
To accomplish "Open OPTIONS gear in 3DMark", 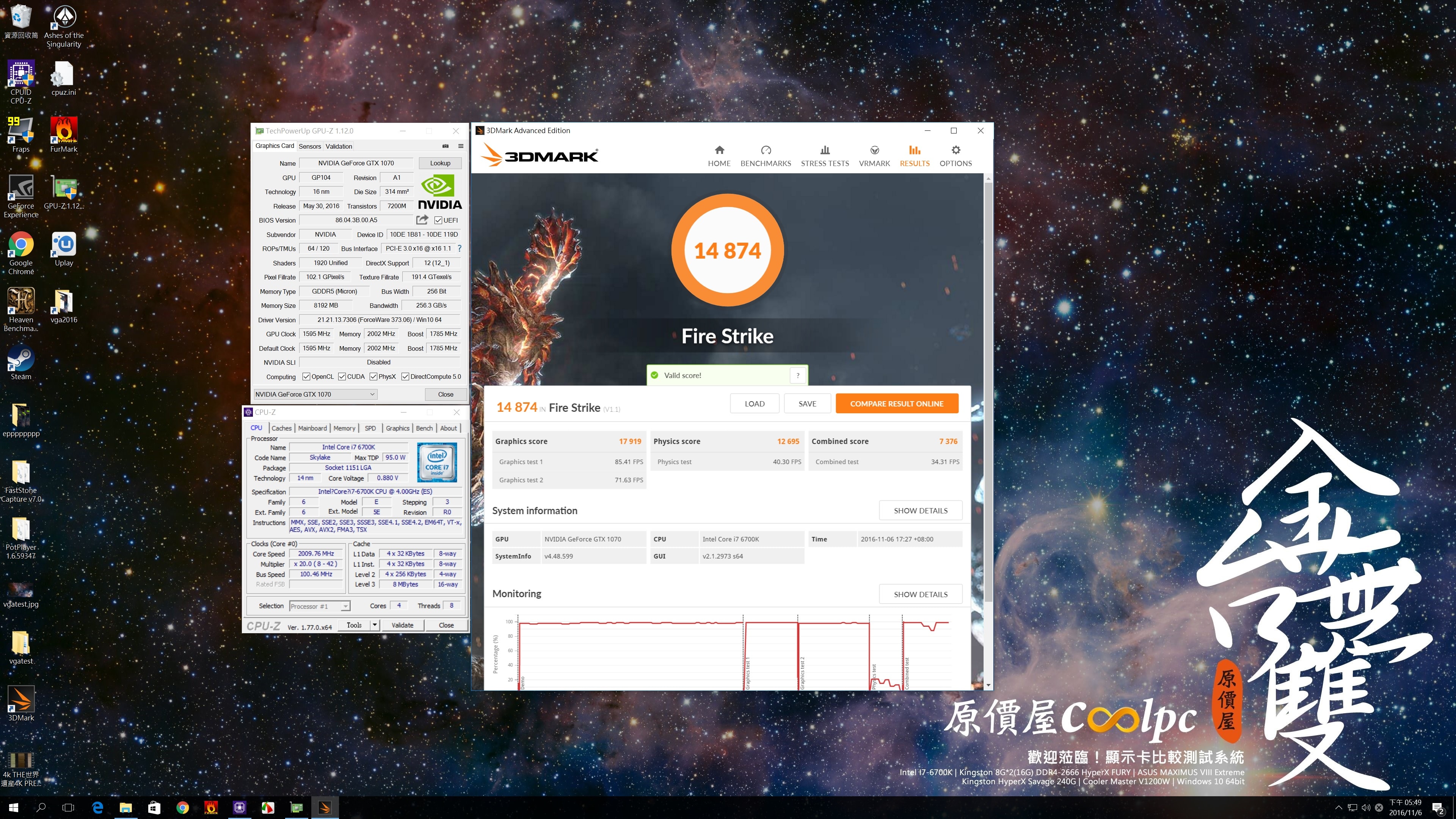I will (955, 156).
